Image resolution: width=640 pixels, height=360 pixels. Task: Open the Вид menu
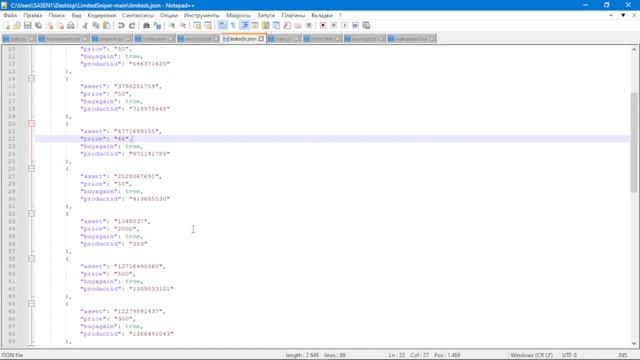click(76, 15)
